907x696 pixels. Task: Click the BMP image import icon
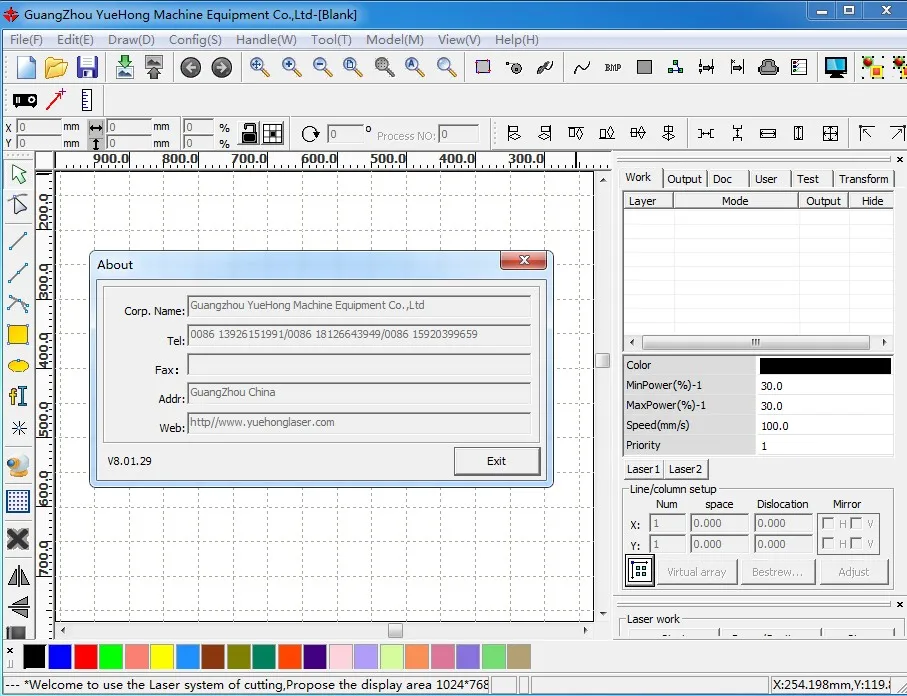click(x=613, y=68)
